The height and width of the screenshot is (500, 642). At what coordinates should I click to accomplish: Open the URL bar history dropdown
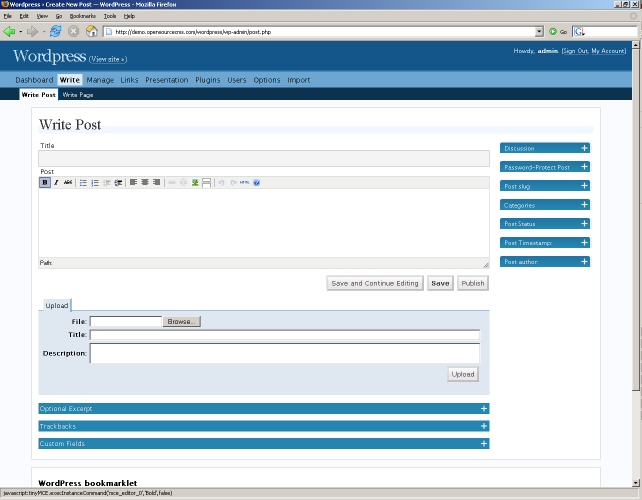(x=539, y=32)
